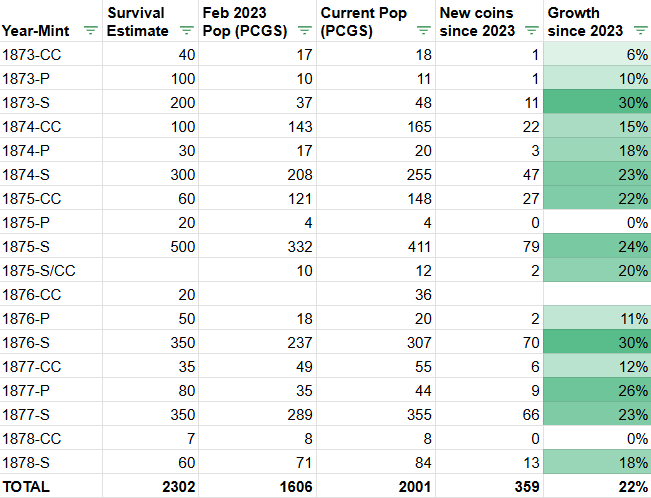Open the New coins since 2023 filter icon
The width and height of the screenshot is (651, 498).
click(531, 30)
